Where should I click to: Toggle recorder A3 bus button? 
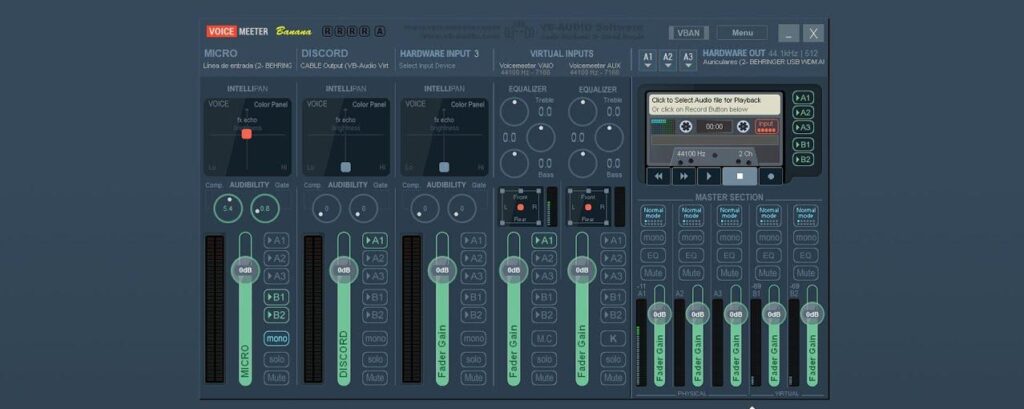pos(803,127)
